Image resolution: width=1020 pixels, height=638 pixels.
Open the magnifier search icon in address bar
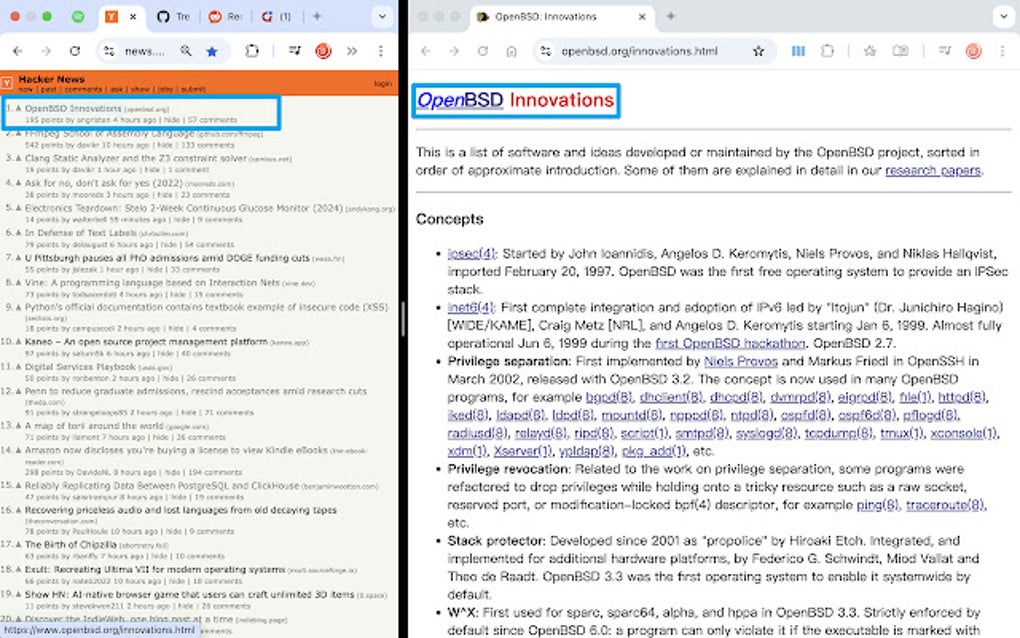(x=188, y=50)
